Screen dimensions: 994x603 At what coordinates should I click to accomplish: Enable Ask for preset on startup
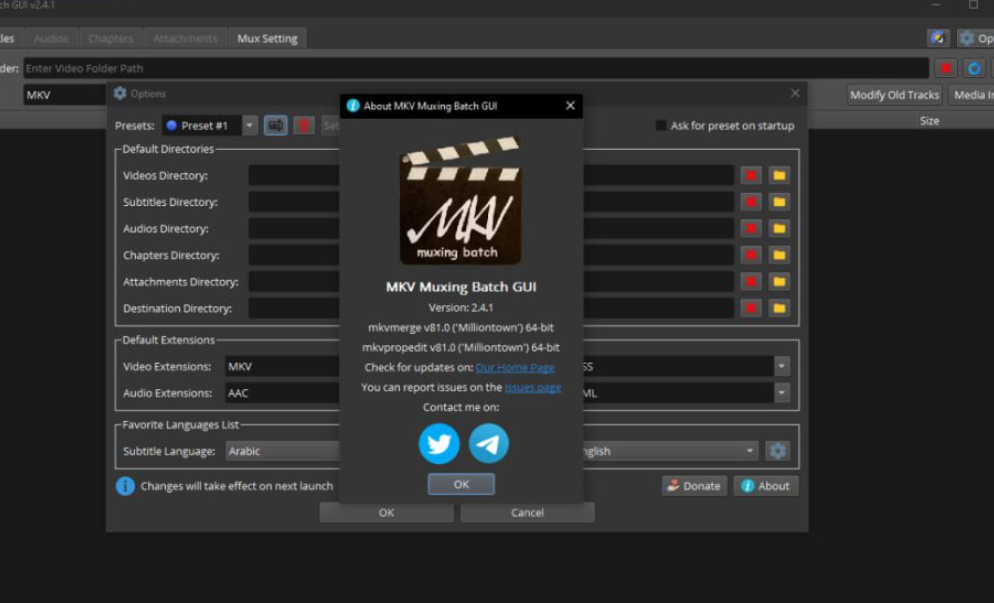coord(661,126)
